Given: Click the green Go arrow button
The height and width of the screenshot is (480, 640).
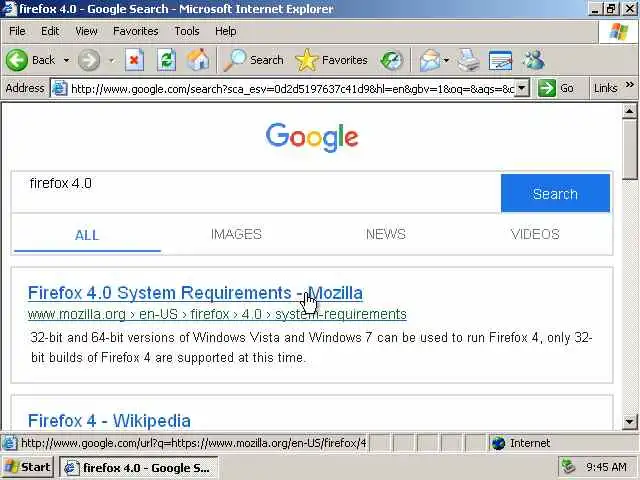Looking at the screenshot, I should pos(547,88).
